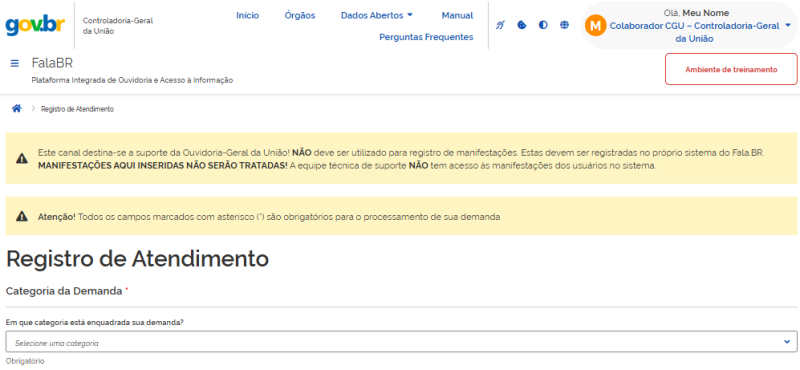Click the orange M user avatar
The height and width of the screenshot is (370, 800).
[595, 25]
